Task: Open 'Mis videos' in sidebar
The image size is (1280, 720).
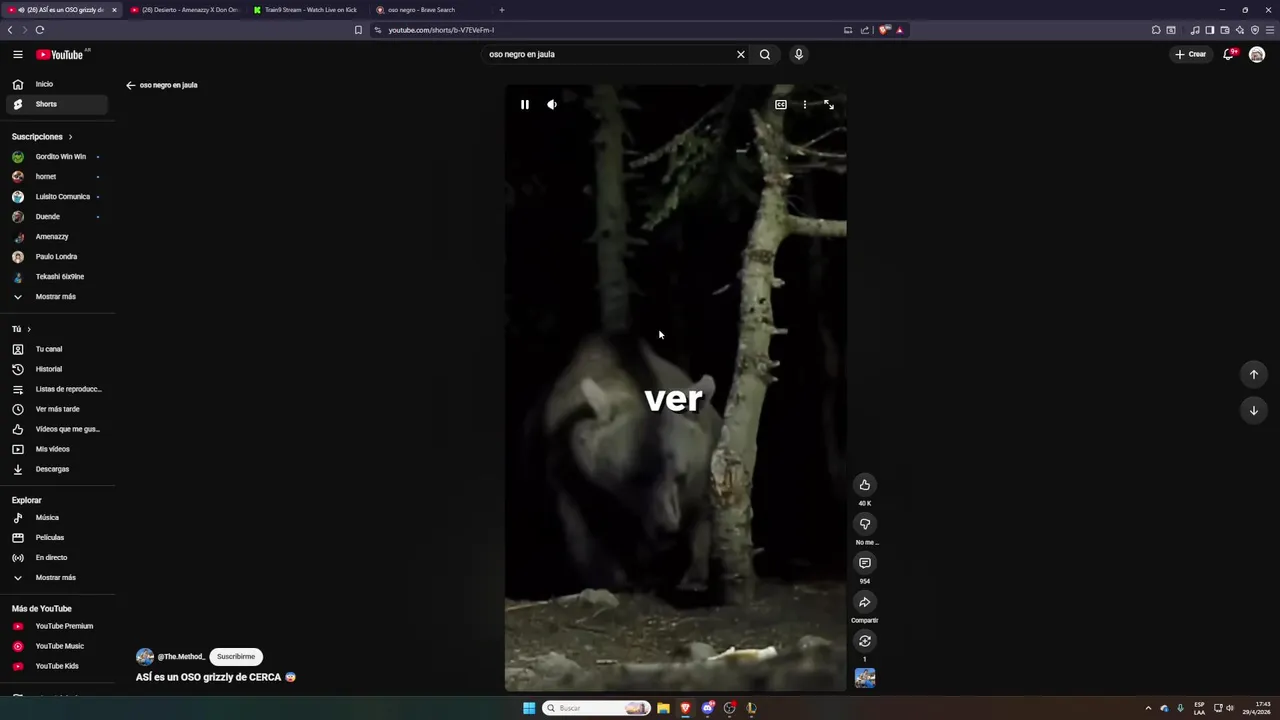Action: tap(56, 449)
